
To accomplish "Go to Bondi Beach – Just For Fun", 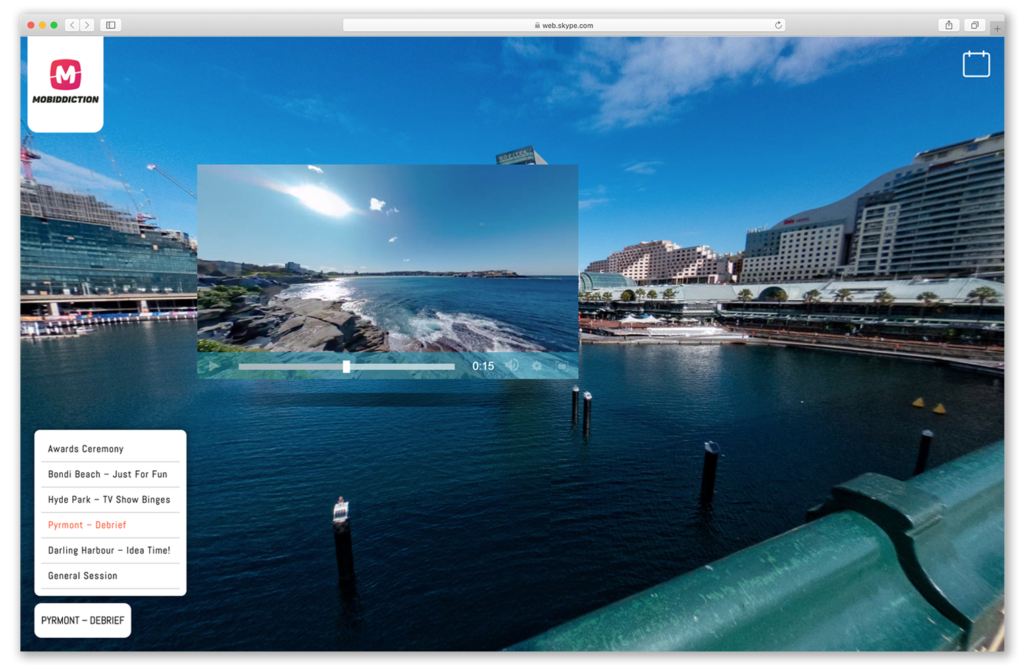I will (x=108, y=474).
